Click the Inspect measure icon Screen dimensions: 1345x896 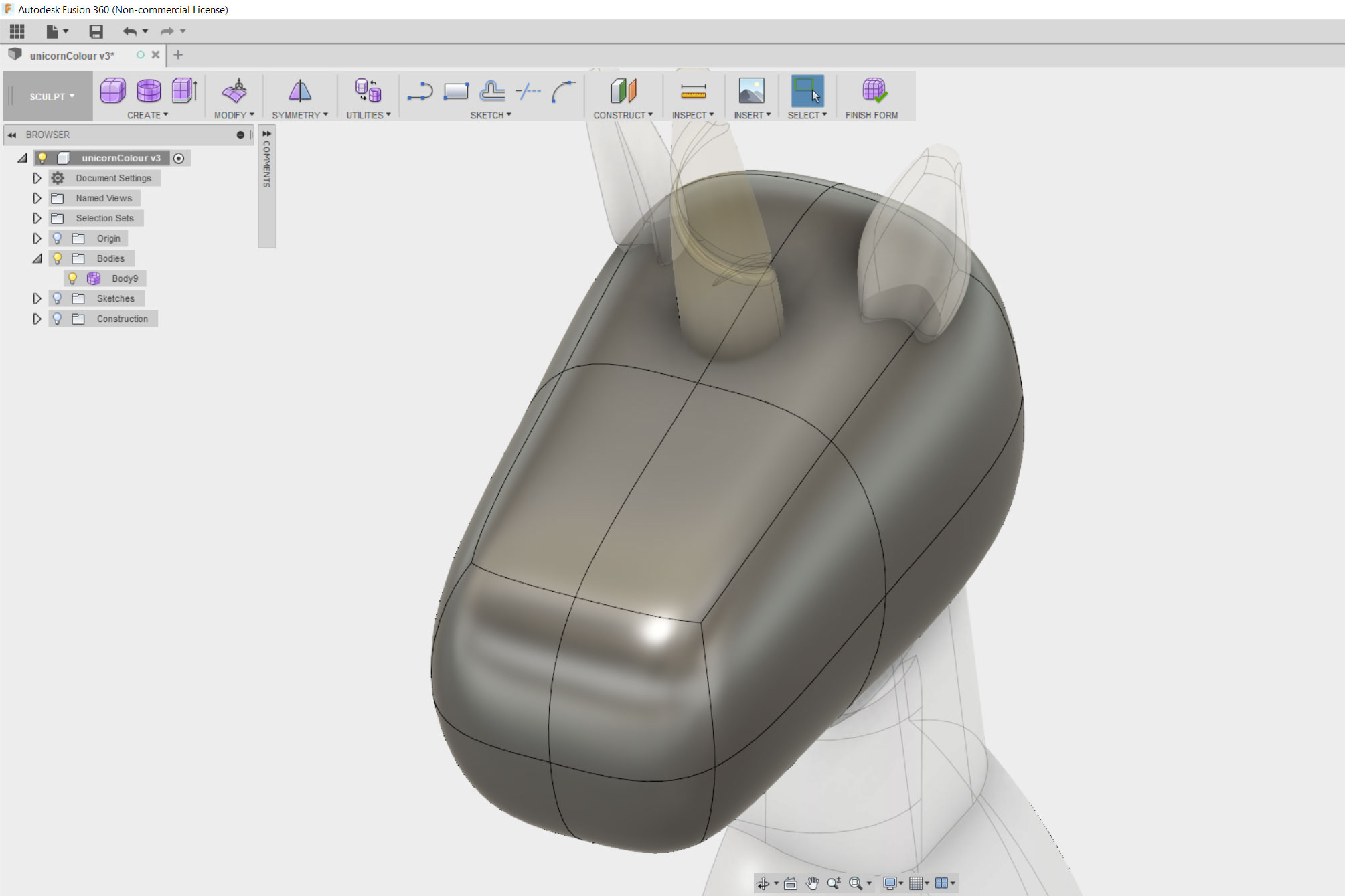tap(693, 91)
